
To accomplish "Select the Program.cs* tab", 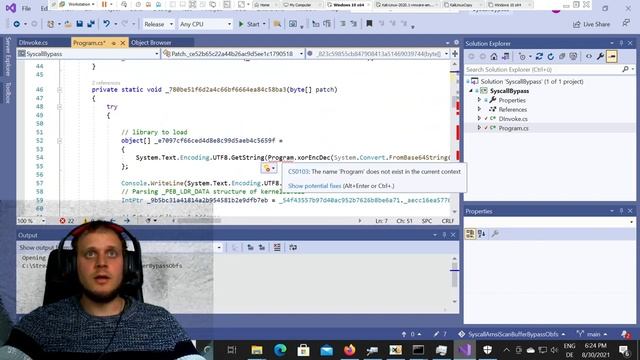I will (x=90, y=43).
